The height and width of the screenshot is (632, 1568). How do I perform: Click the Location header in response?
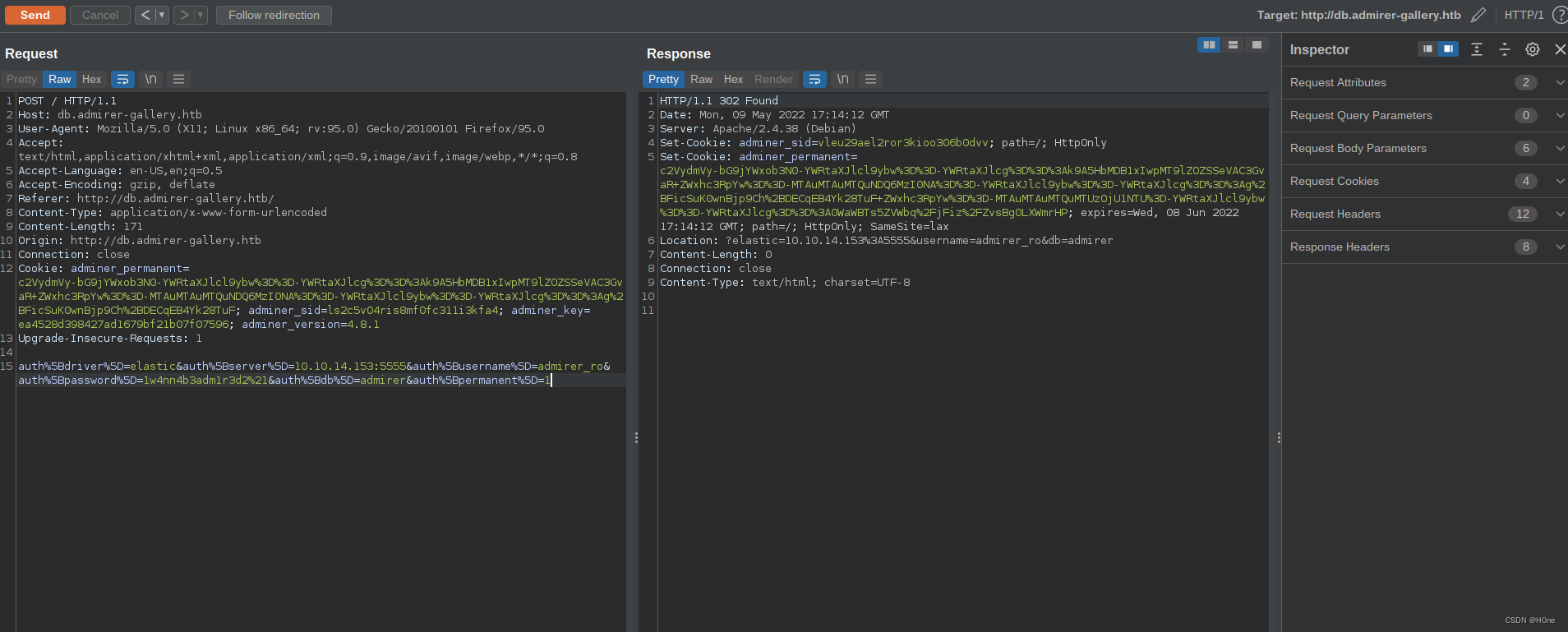[886, 240]
